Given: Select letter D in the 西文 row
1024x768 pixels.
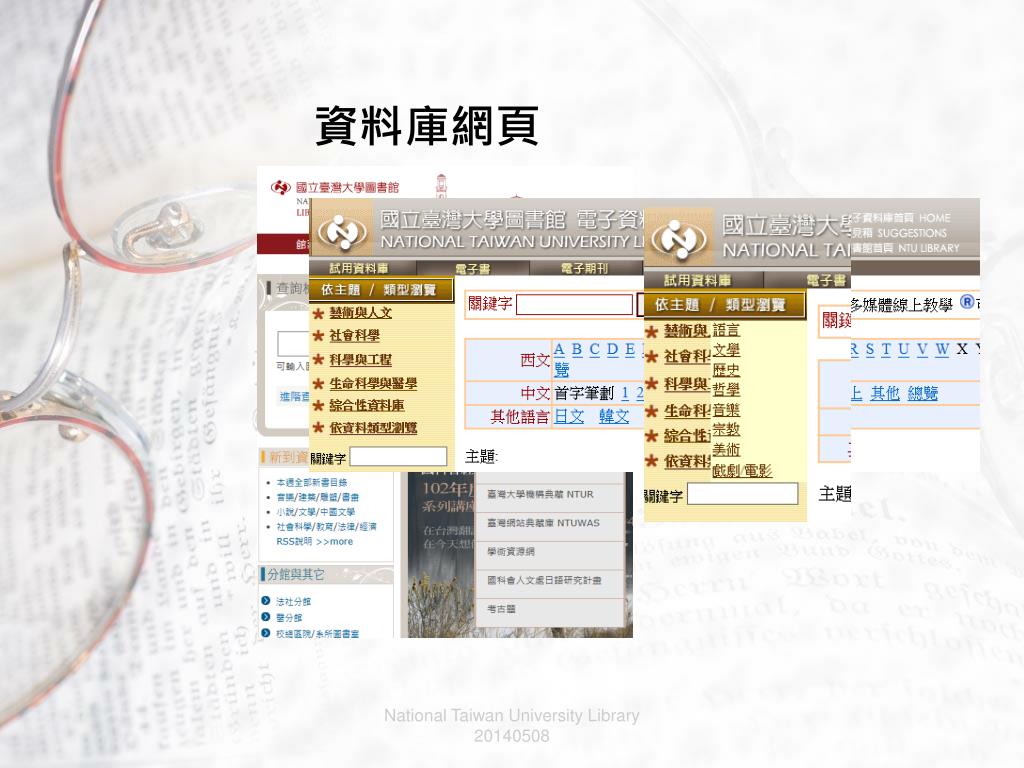Looking at the screenshot, I should [x=613, y=349].
